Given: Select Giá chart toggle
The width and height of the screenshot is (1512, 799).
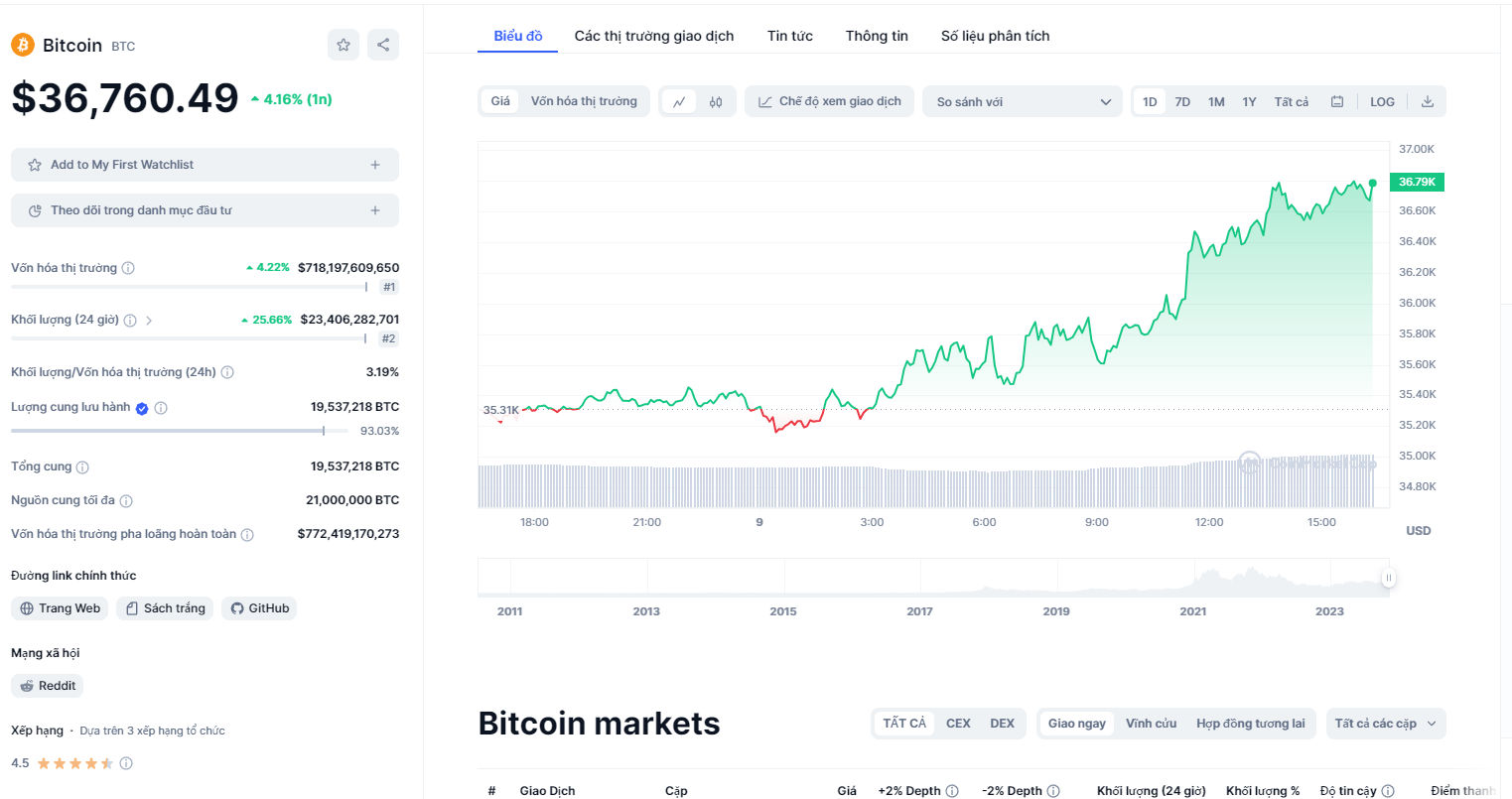Looking at the screenshot, I should (x=500, y=101).
